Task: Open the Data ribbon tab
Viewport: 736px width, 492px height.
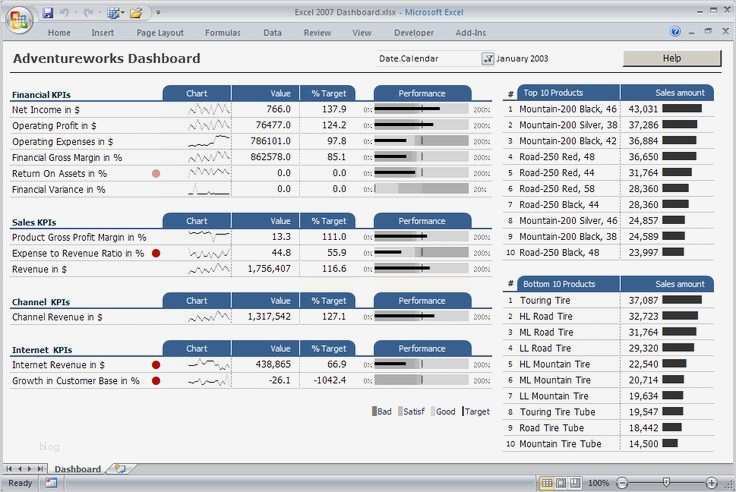Action: point(272,32)
